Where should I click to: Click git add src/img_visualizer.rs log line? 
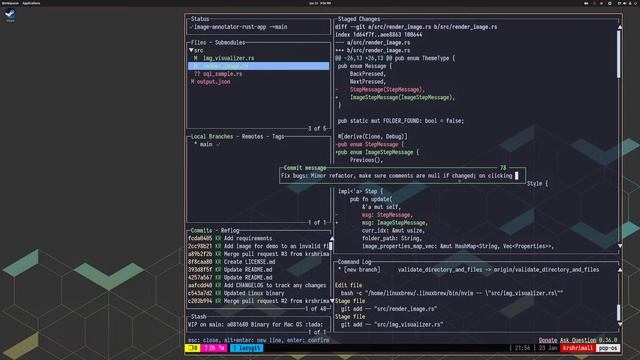(392, 324)
